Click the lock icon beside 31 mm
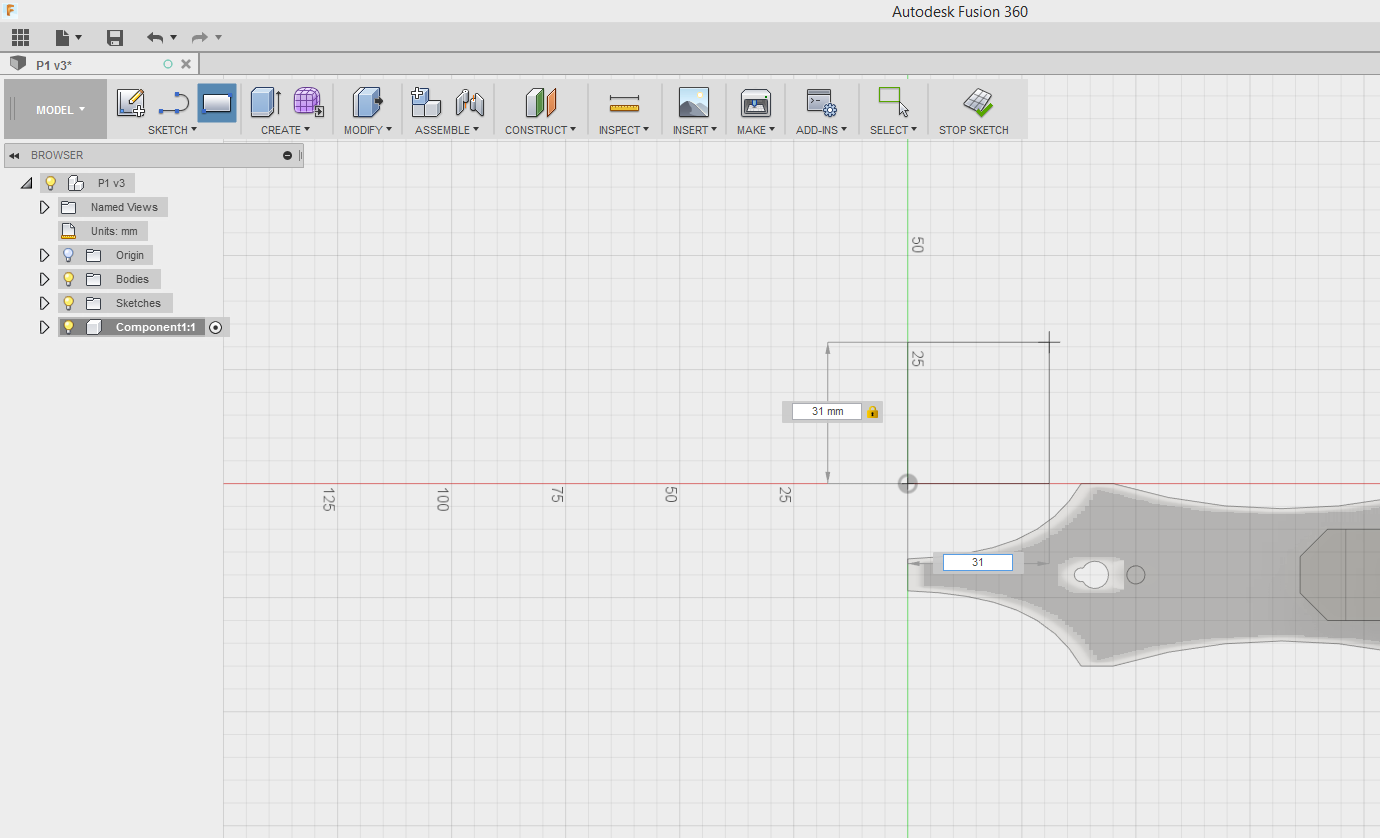The image size is (1380, 838). pos(872,412)
